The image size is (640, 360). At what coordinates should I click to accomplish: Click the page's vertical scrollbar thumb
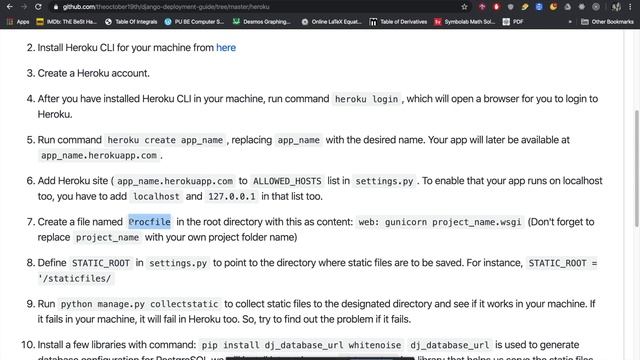coord(636,169)
